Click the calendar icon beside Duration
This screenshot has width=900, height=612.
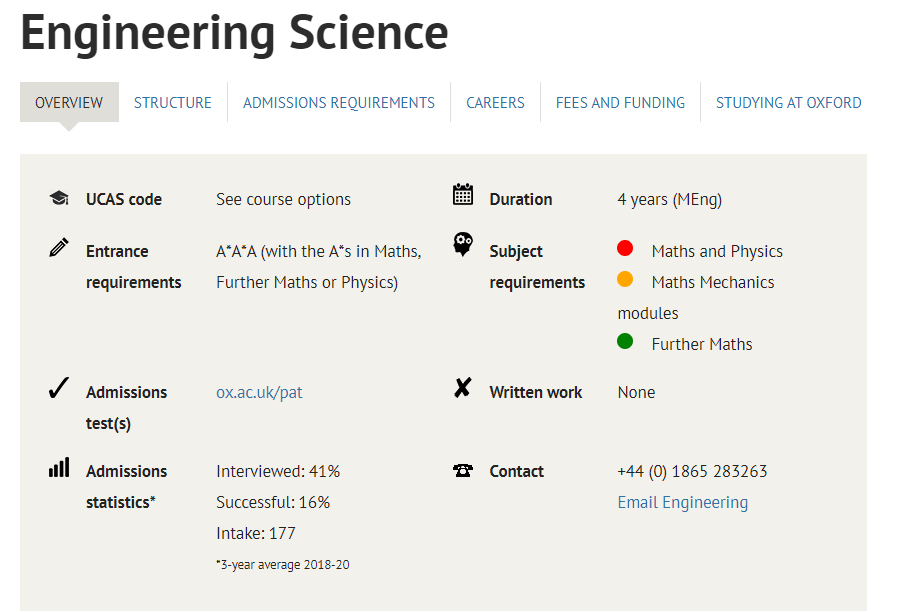[x=463, y=194]
